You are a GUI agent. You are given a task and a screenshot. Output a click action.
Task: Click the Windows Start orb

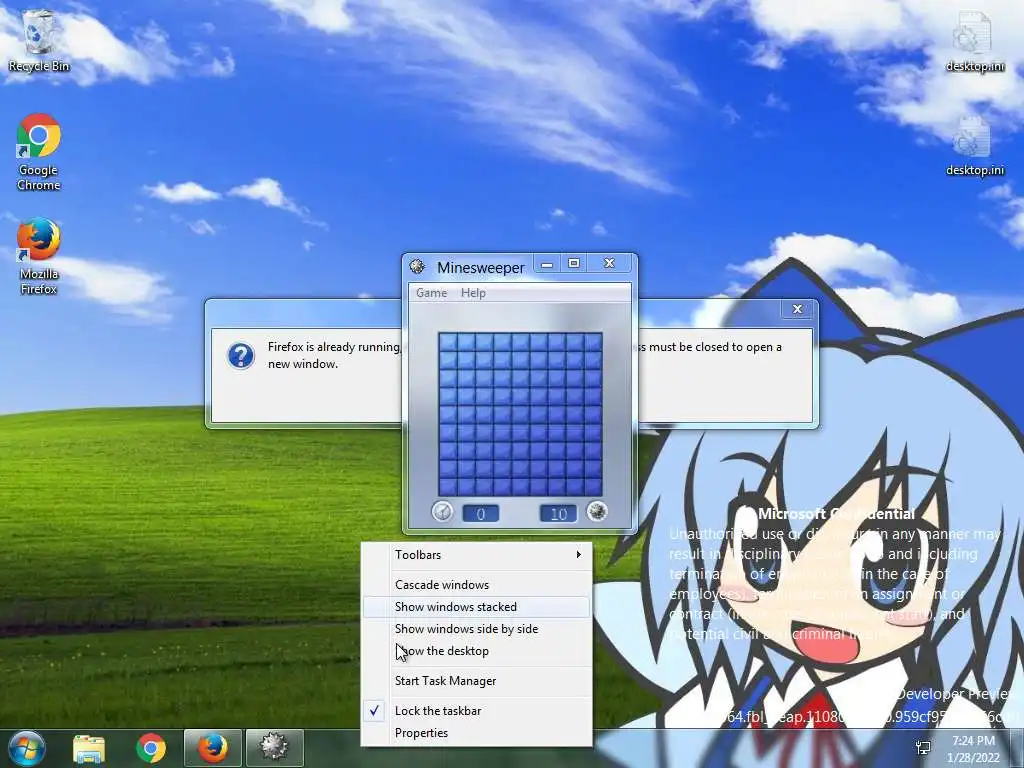click(27, 748)
